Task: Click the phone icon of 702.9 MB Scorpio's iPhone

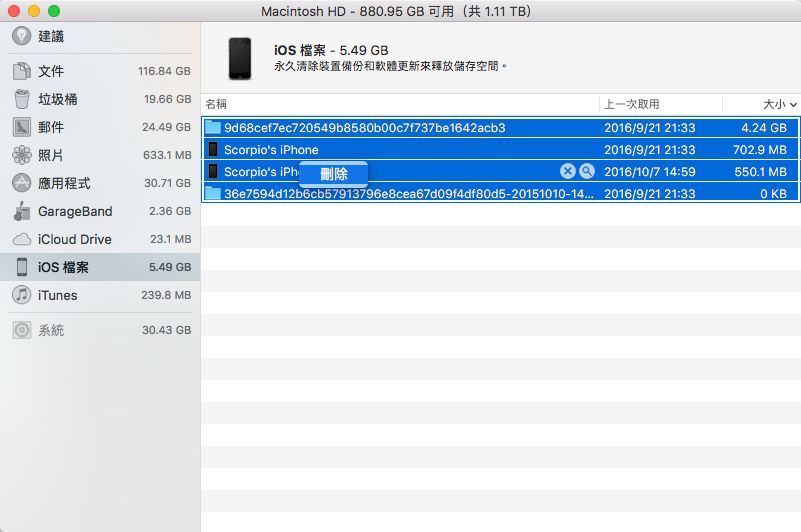Action: click(x=213, y=149)
